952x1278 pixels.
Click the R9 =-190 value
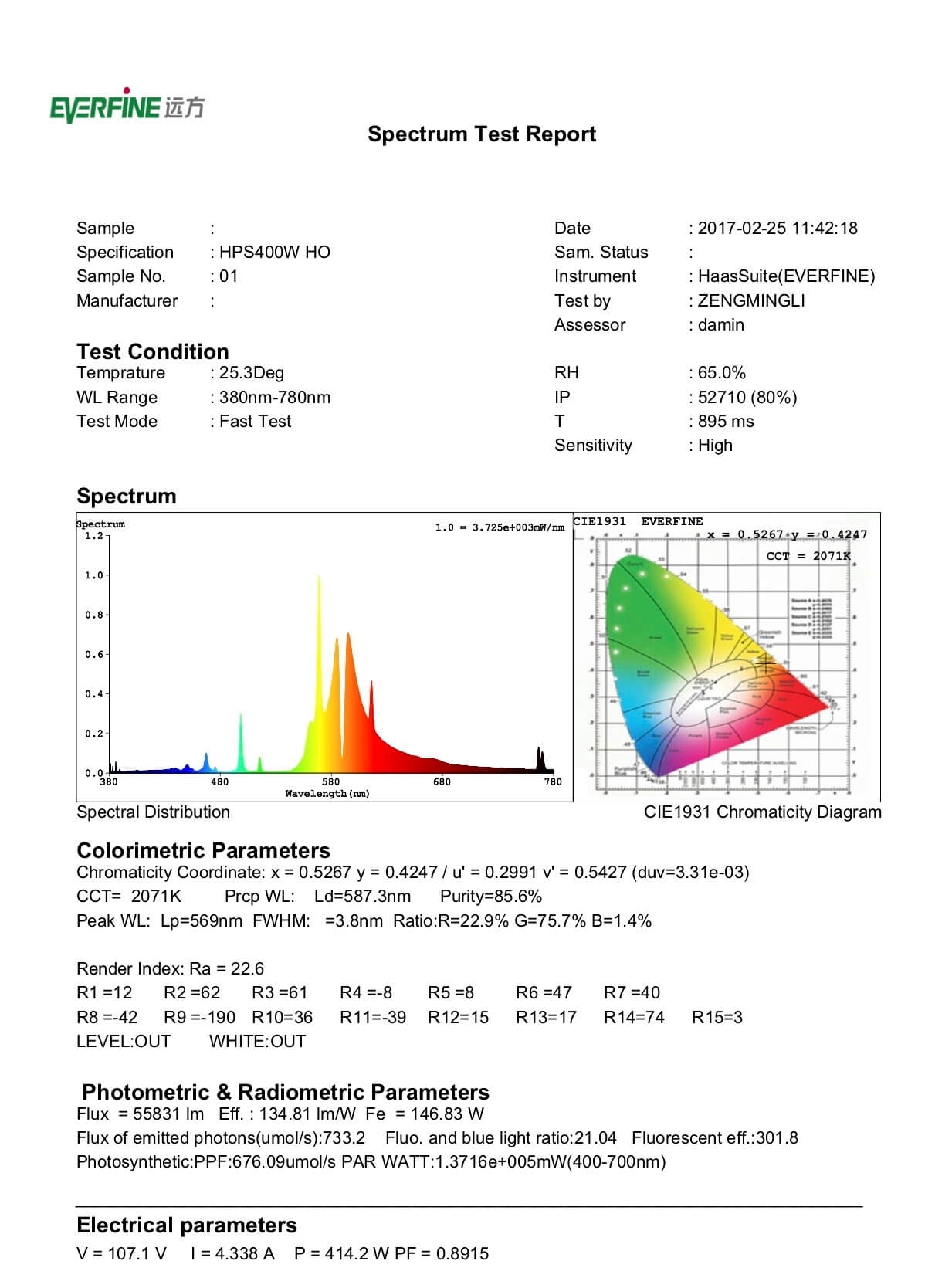tap(199, 1017)
